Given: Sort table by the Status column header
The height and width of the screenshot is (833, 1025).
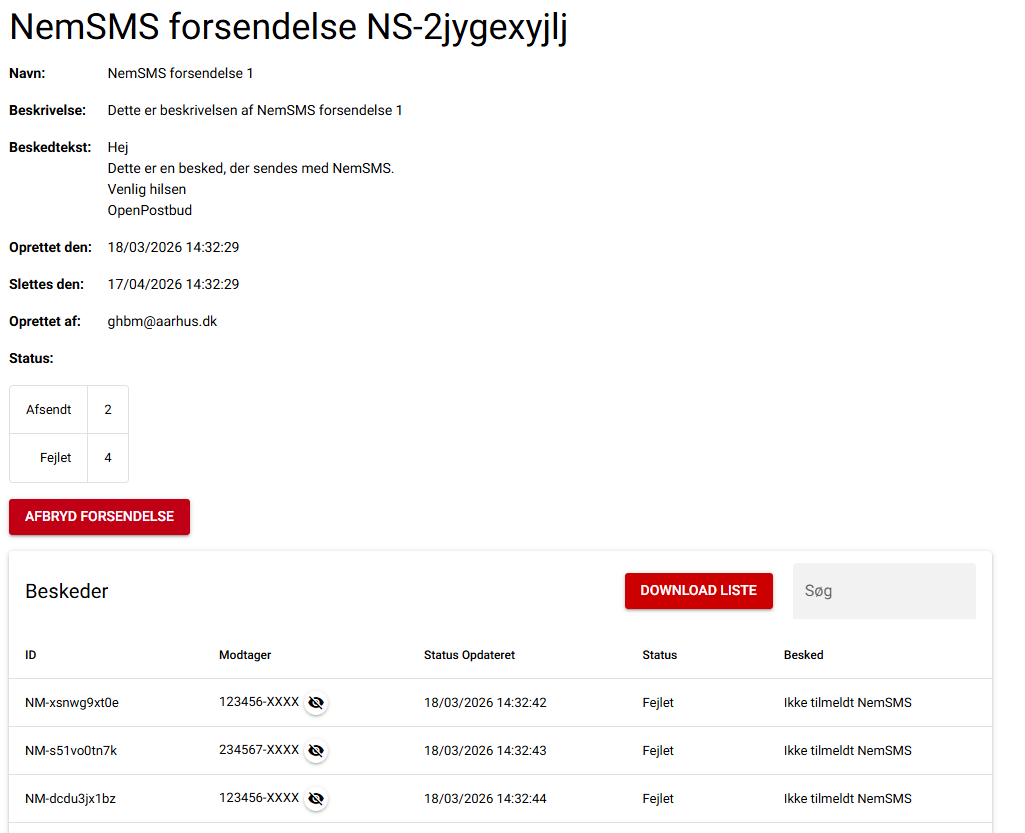Looking at the screenshot, I should (659, 655).
